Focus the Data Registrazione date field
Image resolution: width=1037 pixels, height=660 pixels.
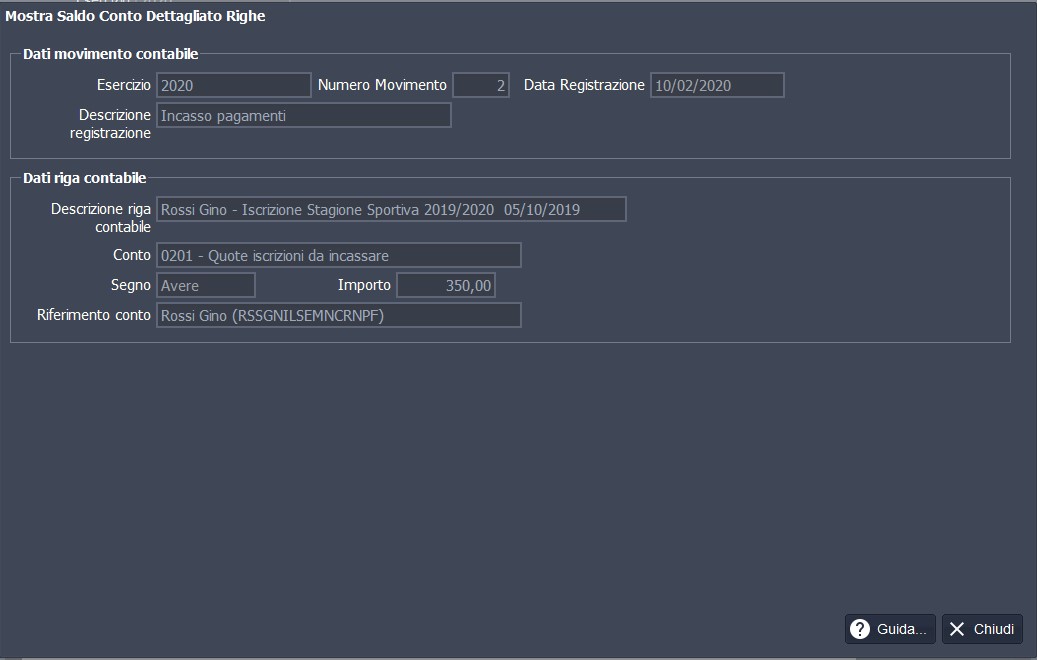(x=717, y=85)
